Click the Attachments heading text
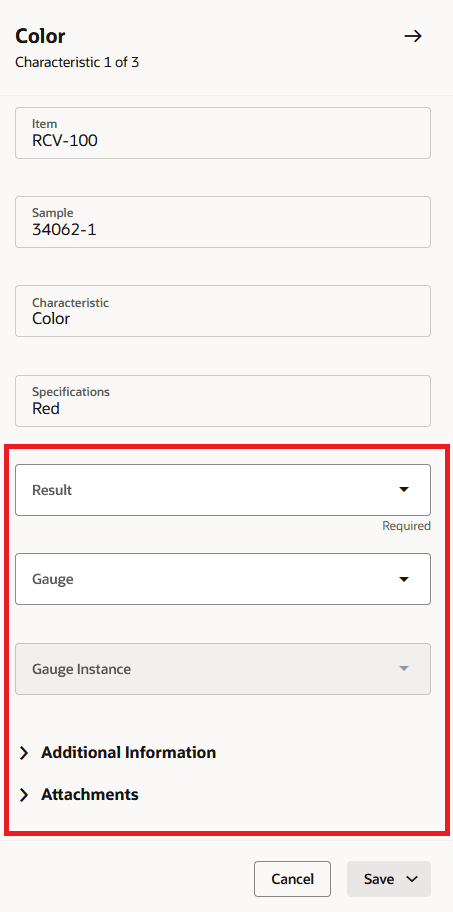The width and height of the screenshot is (453, 912). (x=90, y=795)
